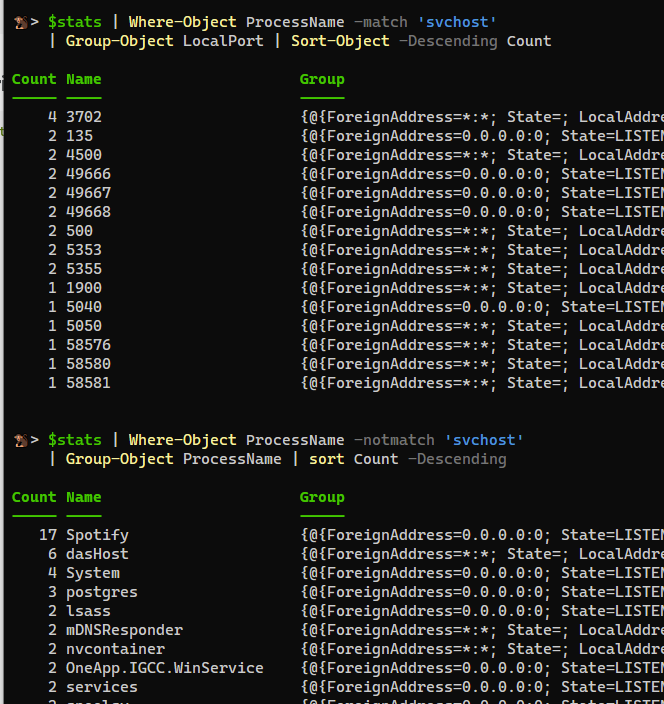The width and height of the screenshot is (664, 704).
Task: Select port 5050 in the Name column
Action: tap(84, 326)
